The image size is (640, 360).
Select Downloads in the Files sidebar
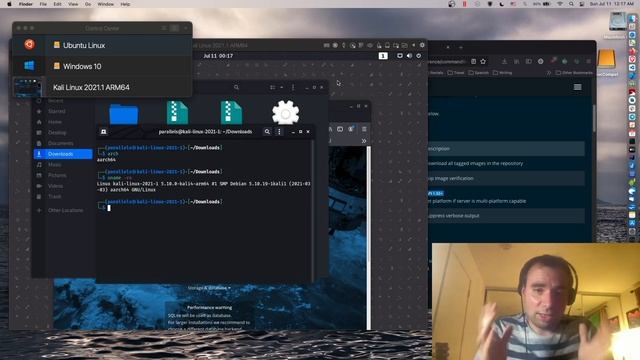coord(63,154)
